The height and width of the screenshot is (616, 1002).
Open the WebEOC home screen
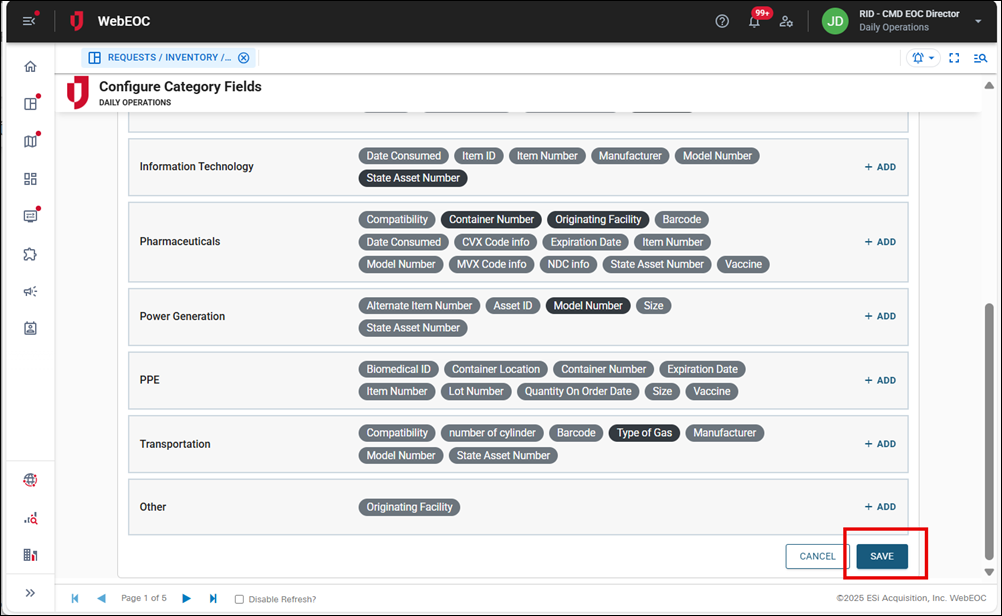point(30,66)
